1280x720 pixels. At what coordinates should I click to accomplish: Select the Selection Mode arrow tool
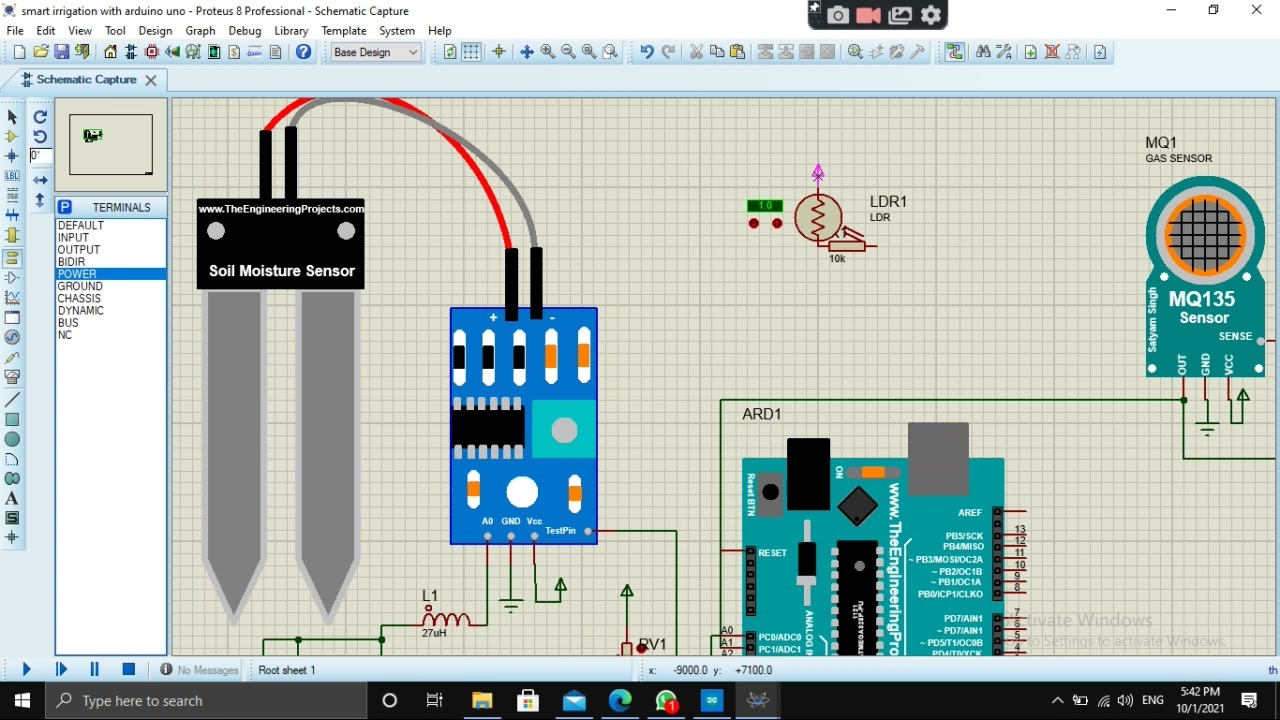click(x=12, y=117)
